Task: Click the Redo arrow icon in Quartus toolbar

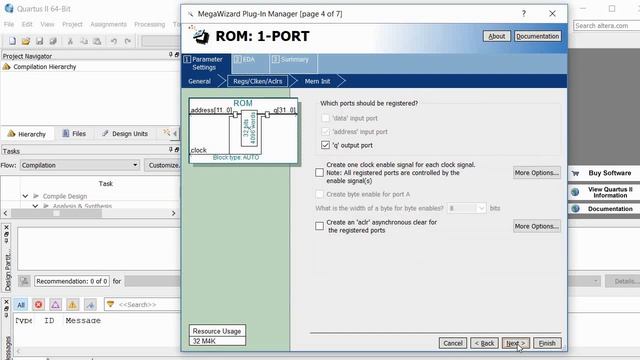Action: pyautogui.click(x=128, y=41)
